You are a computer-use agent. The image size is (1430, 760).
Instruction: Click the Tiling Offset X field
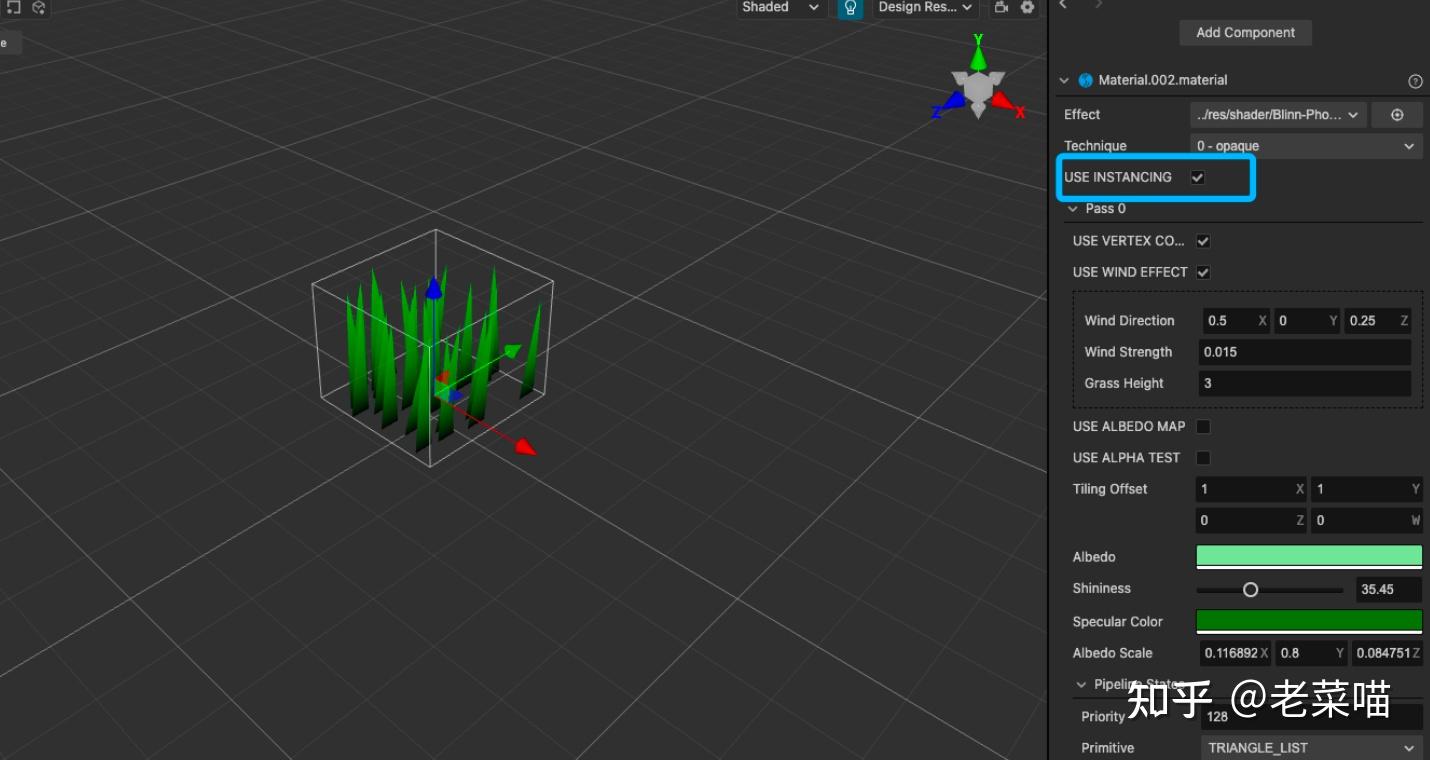point(1252,489)
